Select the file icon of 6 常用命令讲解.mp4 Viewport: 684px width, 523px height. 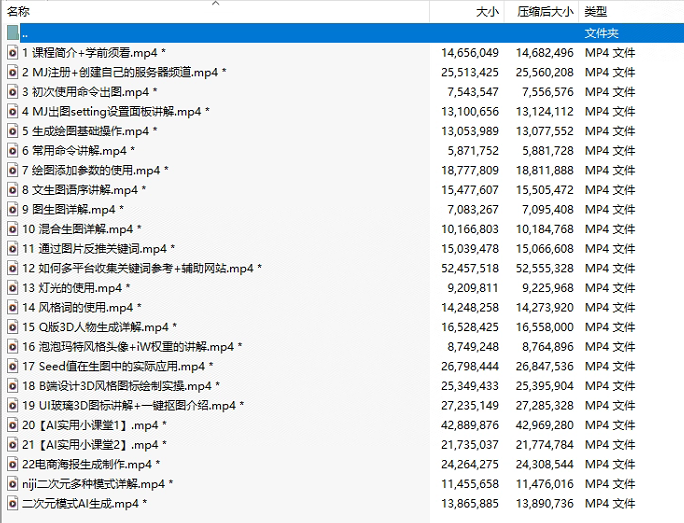13,151
